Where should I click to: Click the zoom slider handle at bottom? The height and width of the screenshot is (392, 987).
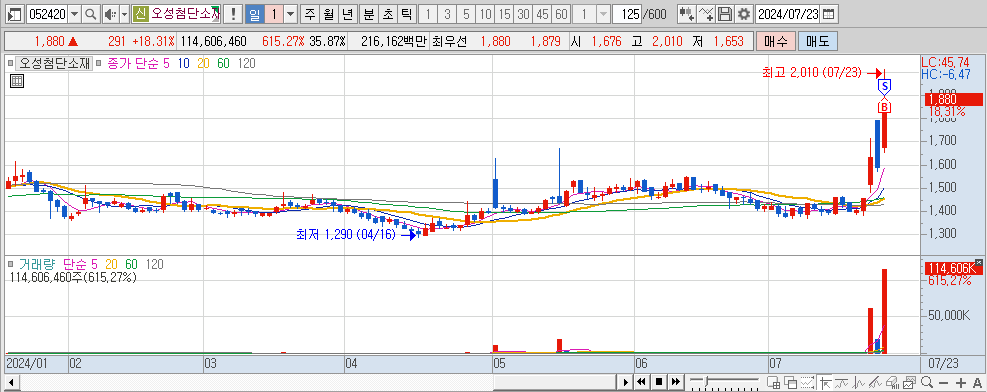point(706,382)
